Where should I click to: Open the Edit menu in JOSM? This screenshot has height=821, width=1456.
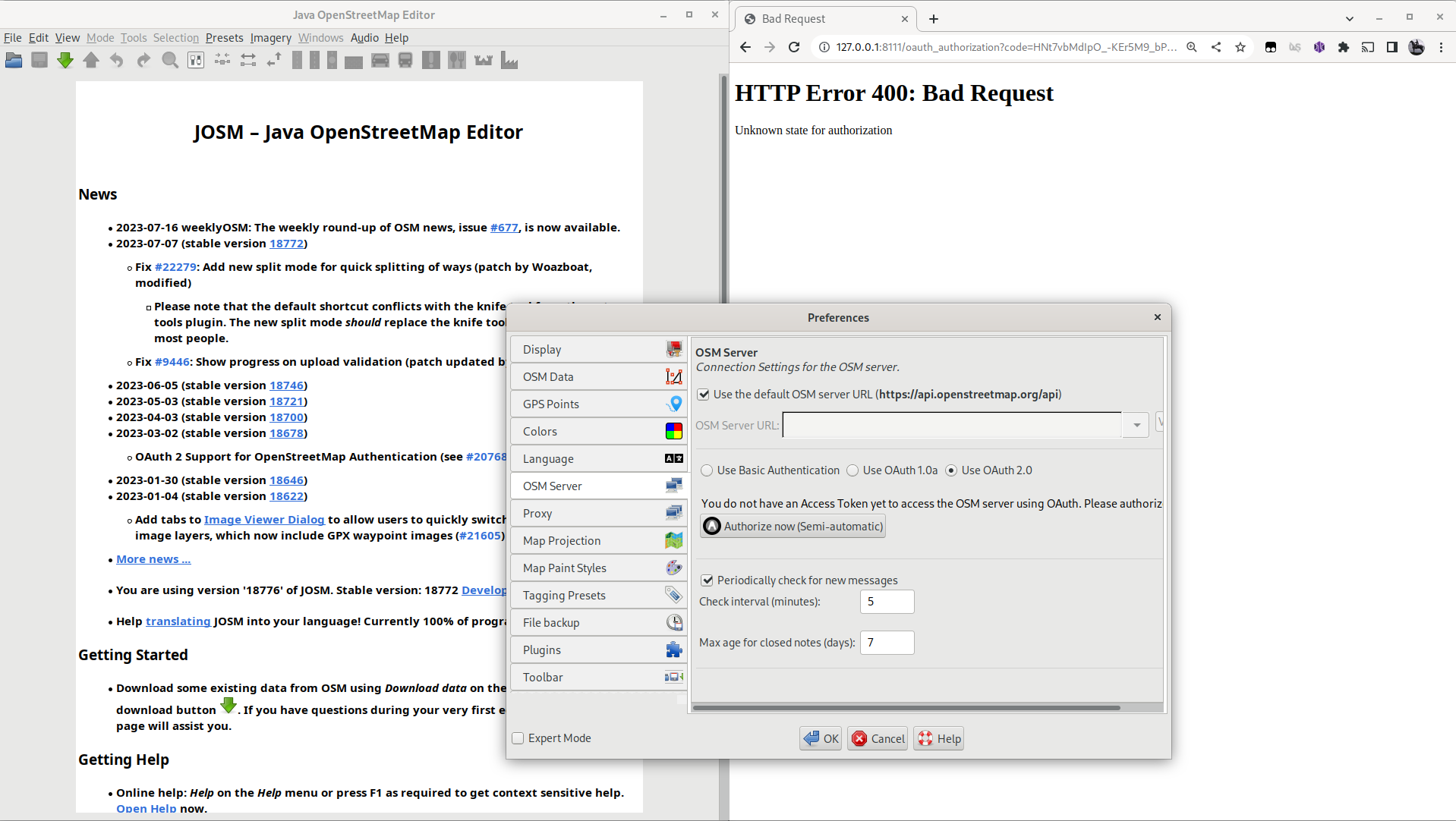[39, 38]
